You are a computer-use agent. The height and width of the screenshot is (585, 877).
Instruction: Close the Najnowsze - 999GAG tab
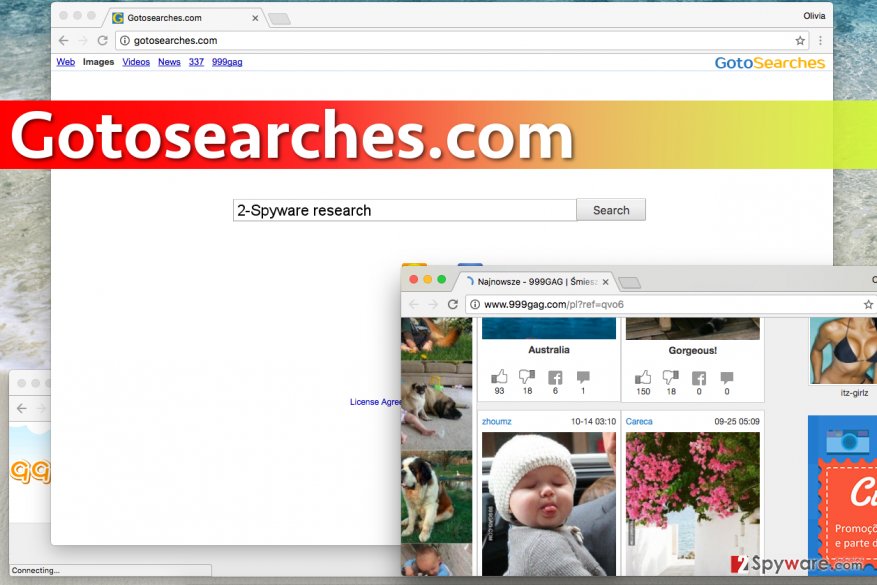(x=605, y=282)
